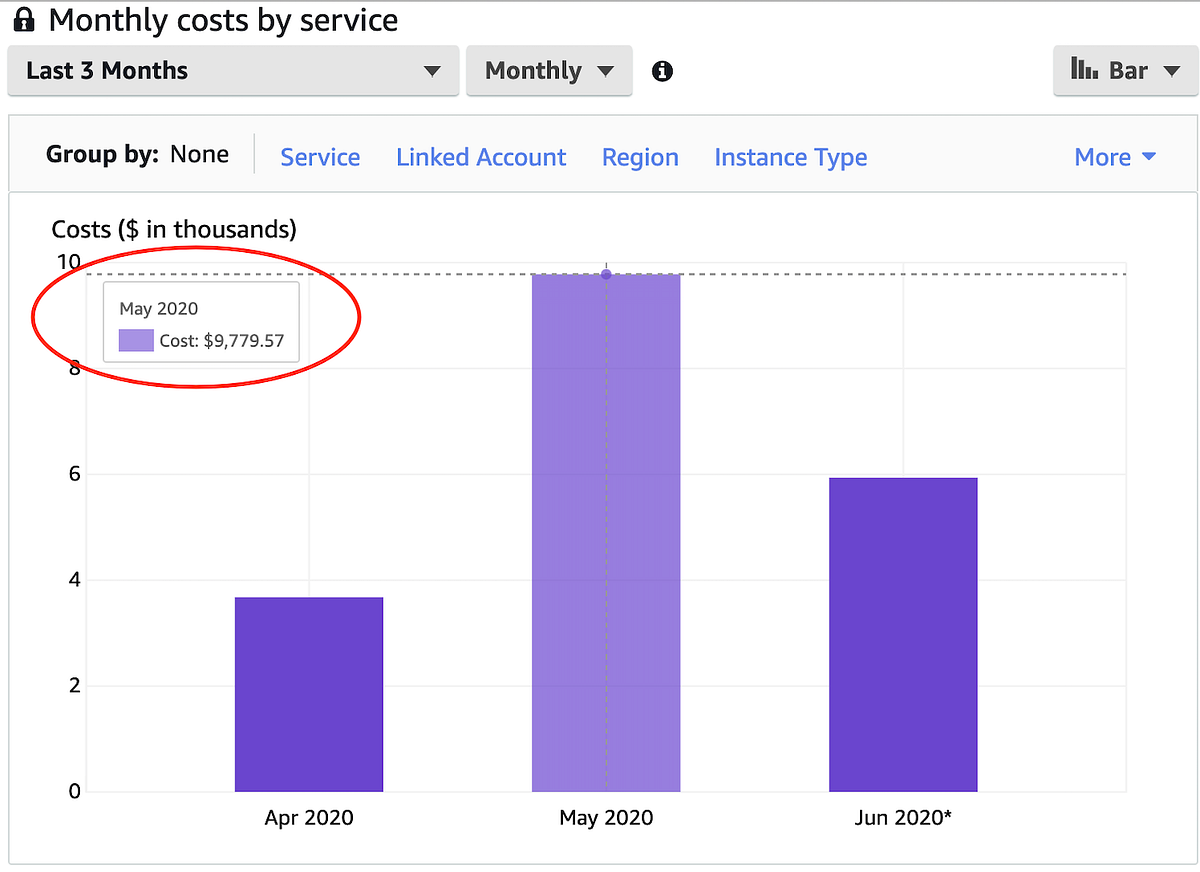The image size is (1200, 872).
Task: Group costs by Linked Account
Action: tap(481, 157)
